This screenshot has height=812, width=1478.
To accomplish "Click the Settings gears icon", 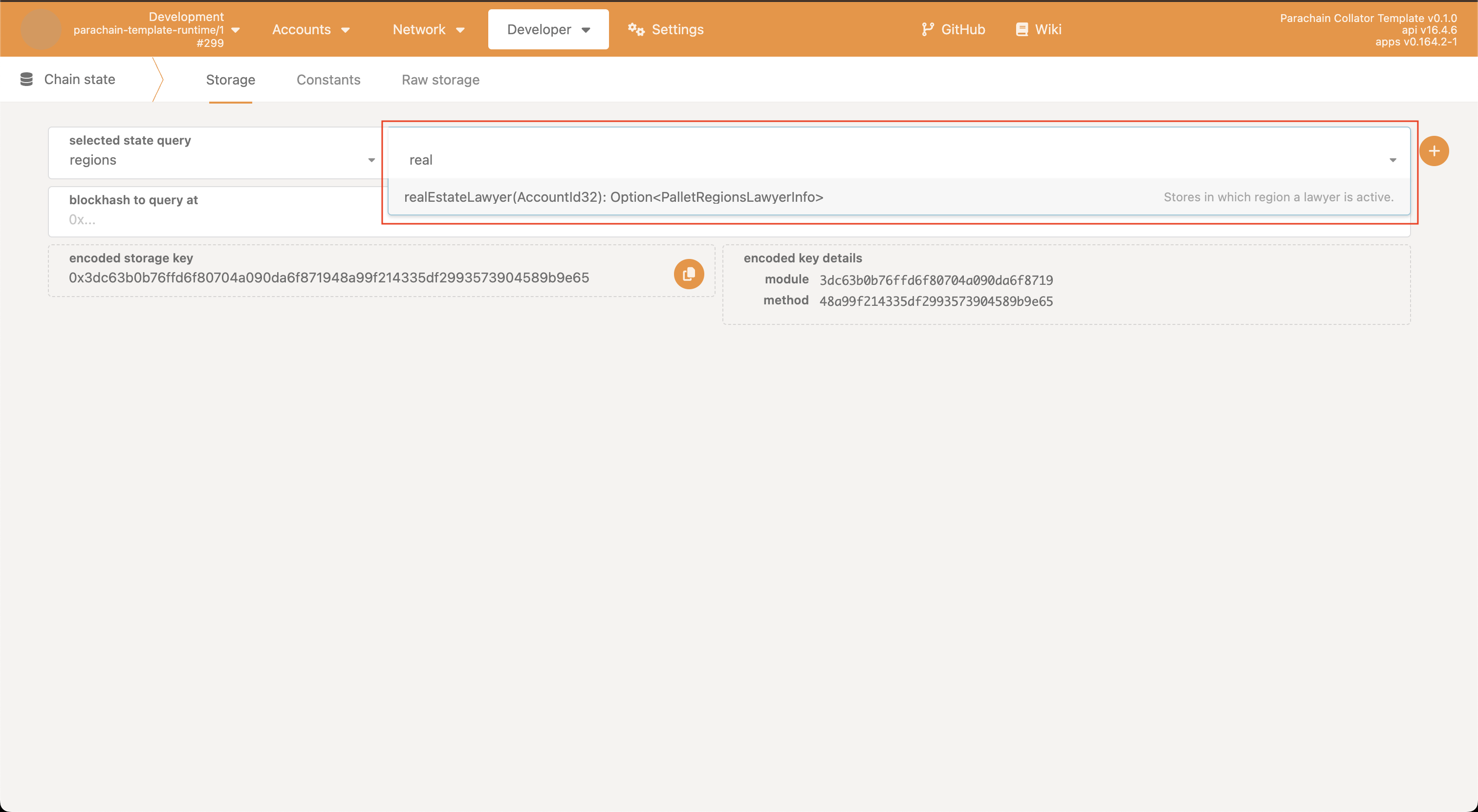I will tap(636, 29).
